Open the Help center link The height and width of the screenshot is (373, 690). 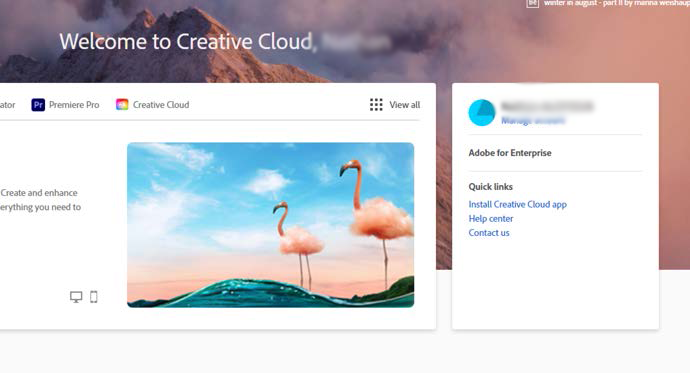click(491, 219)
